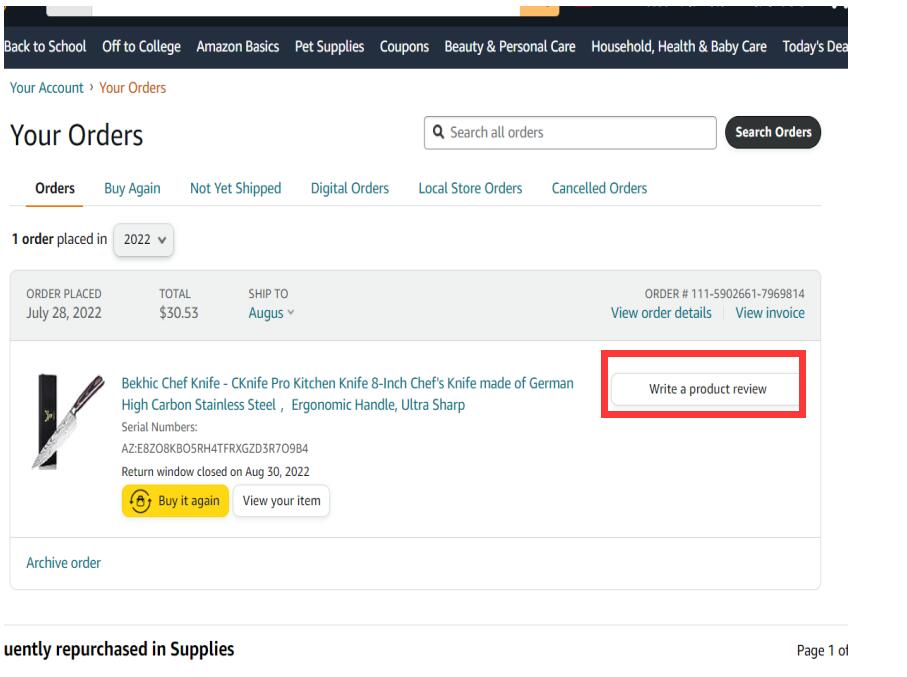This screenshot has width=907, height=677.
Task: Open Beauty & Personal Care nav link
Action: [x=510, y=46]
